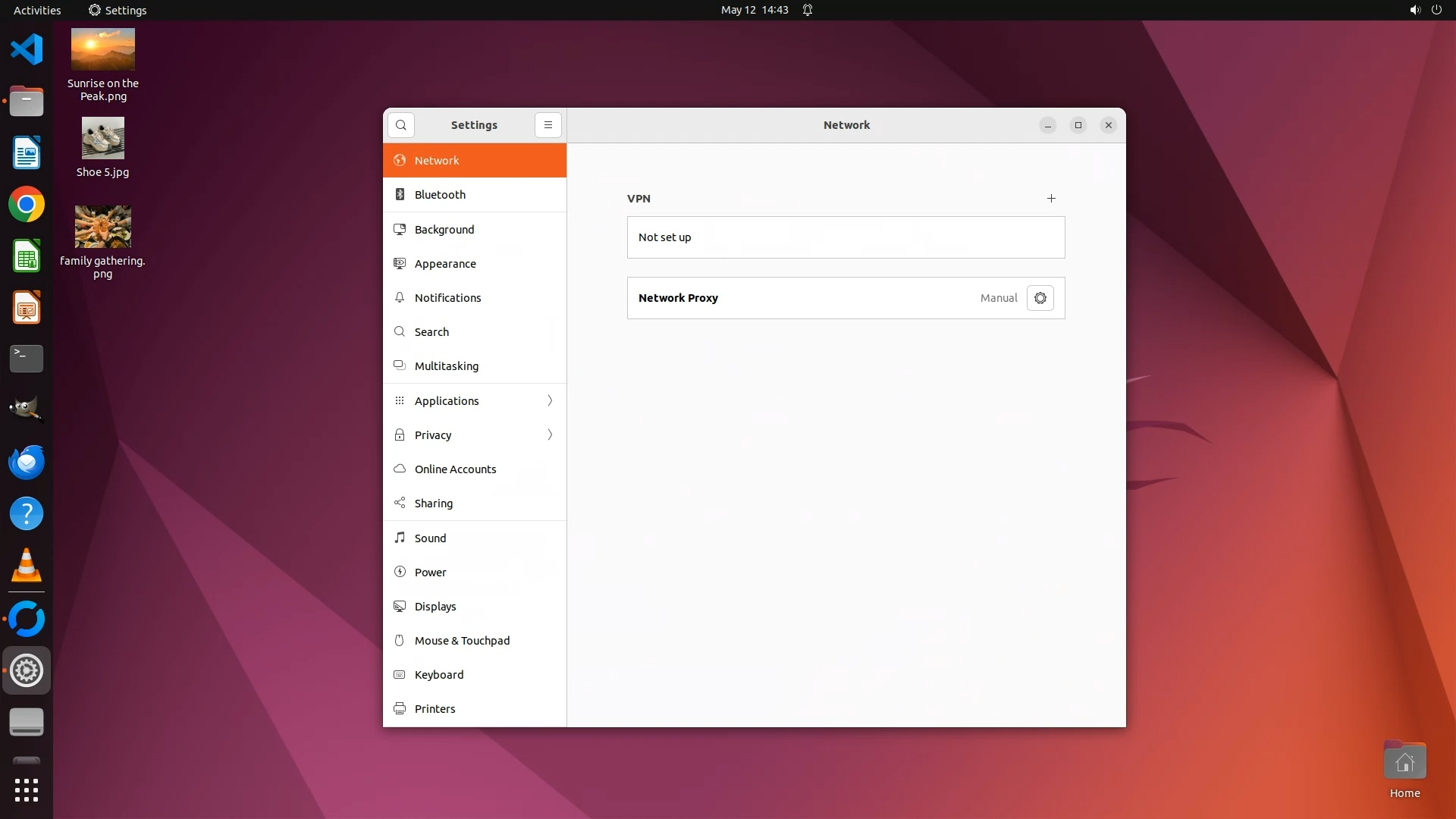Open the volume indicator in top bar
Screen dimensions: 1456x819
point(1414,10)
